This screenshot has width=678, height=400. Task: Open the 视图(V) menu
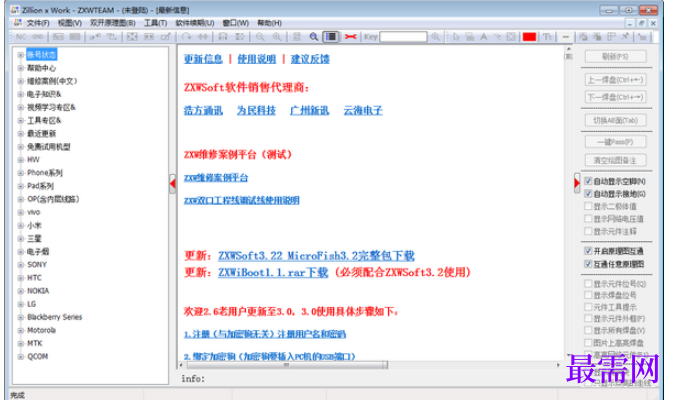tap(70, 23)
